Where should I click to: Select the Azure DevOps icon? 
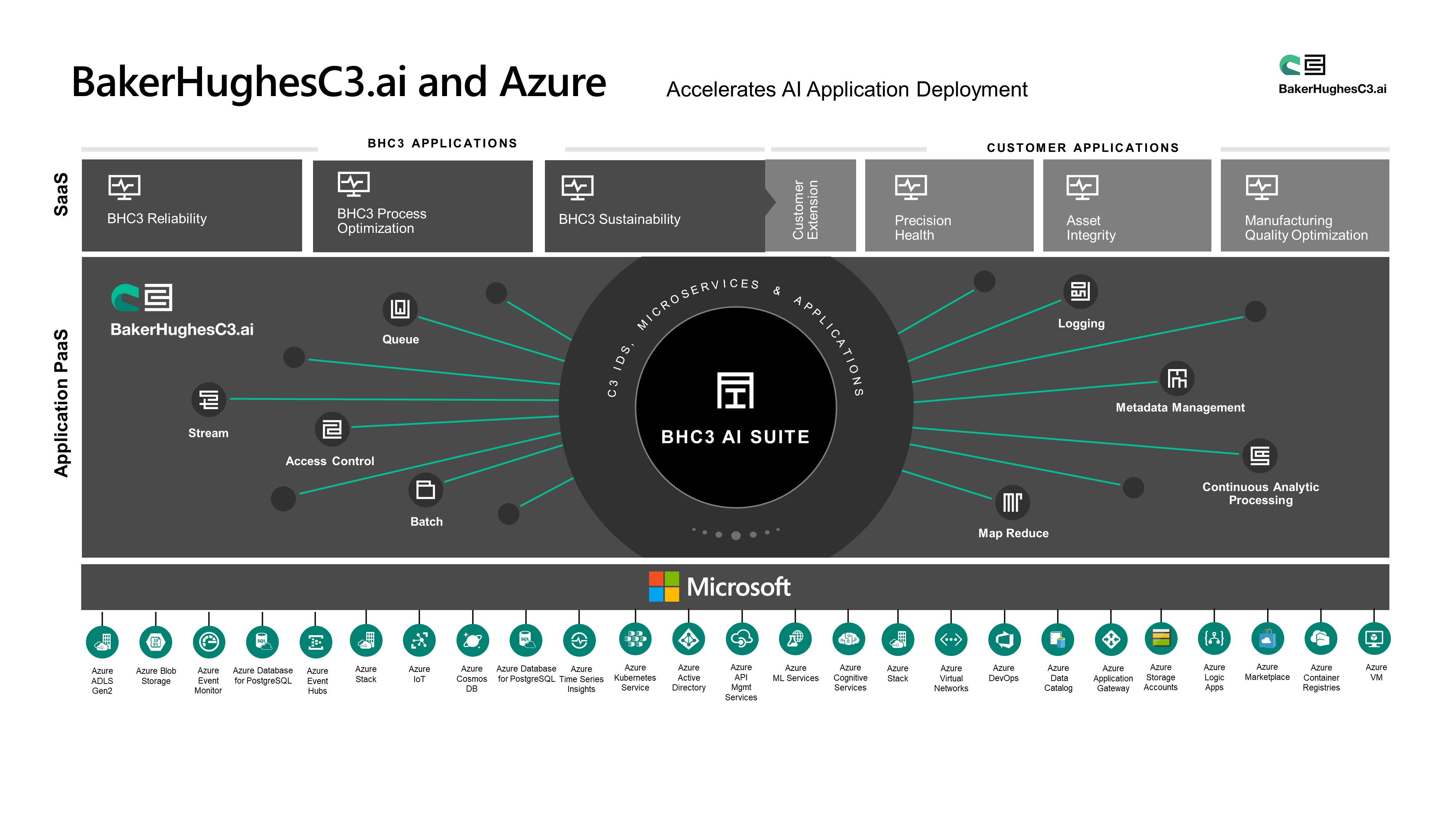click(1004, 640)
